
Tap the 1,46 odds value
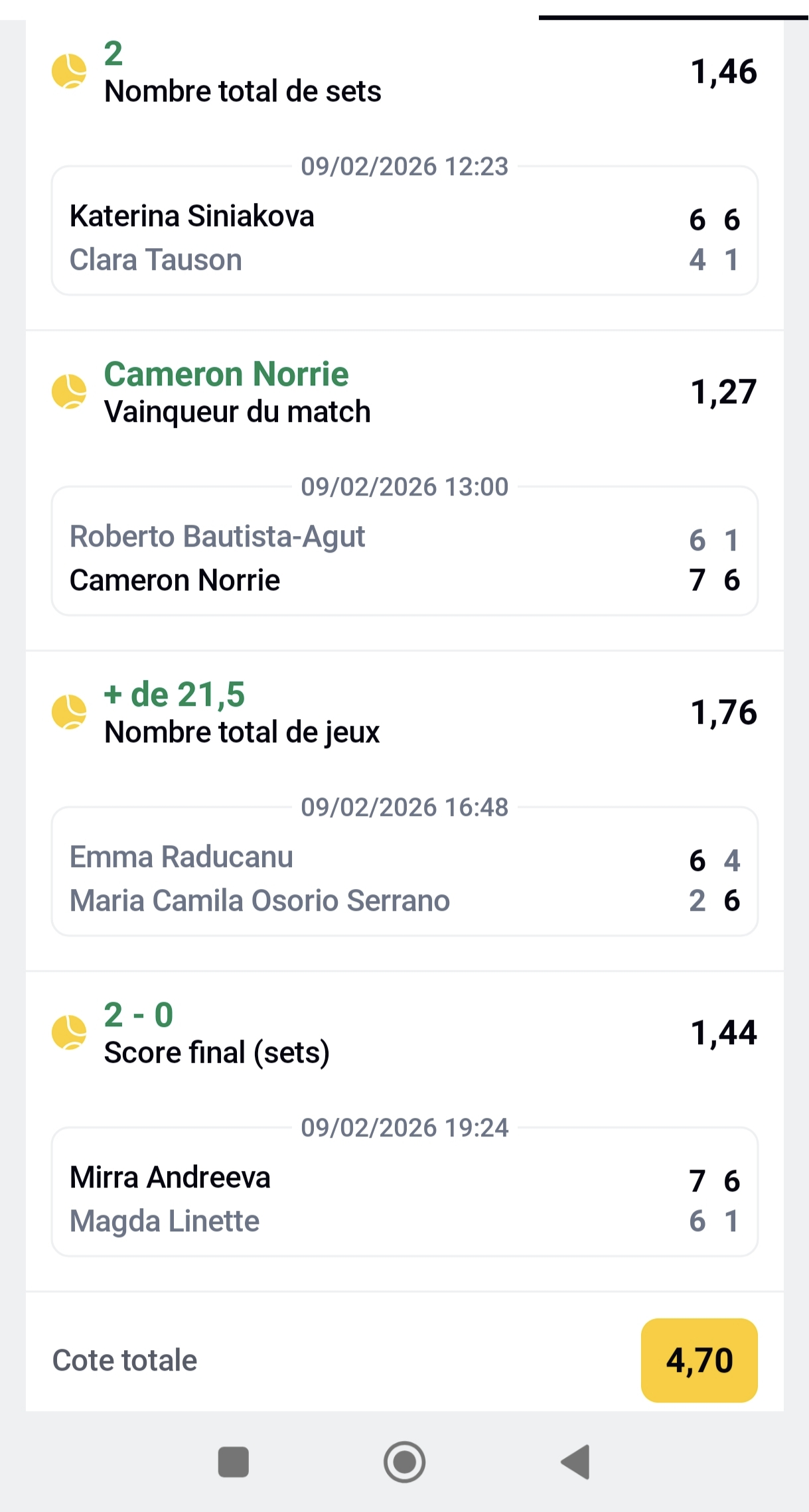[723, 72]
